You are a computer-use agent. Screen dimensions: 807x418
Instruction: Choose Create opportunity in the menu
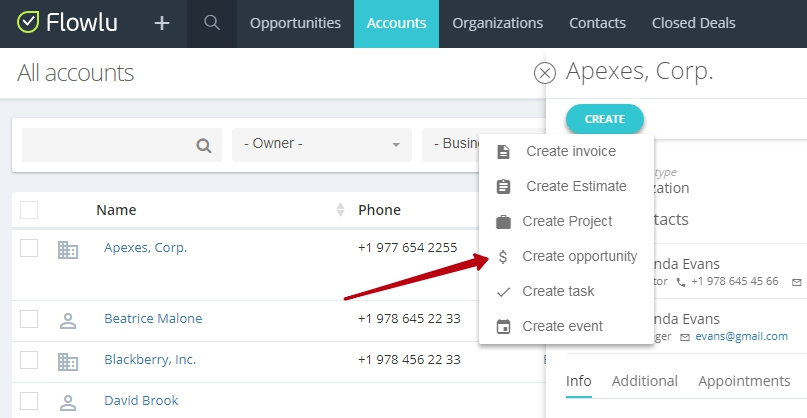click(566, 256)
